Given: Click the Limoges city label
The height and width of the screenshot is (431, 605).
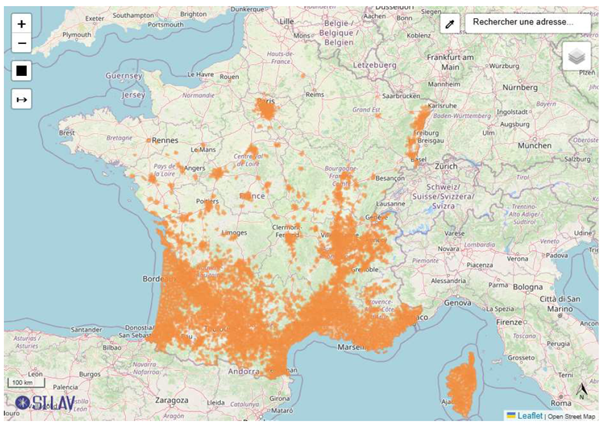Looking at the screenshot, I should pyautogui.click(x=235, y=233).
